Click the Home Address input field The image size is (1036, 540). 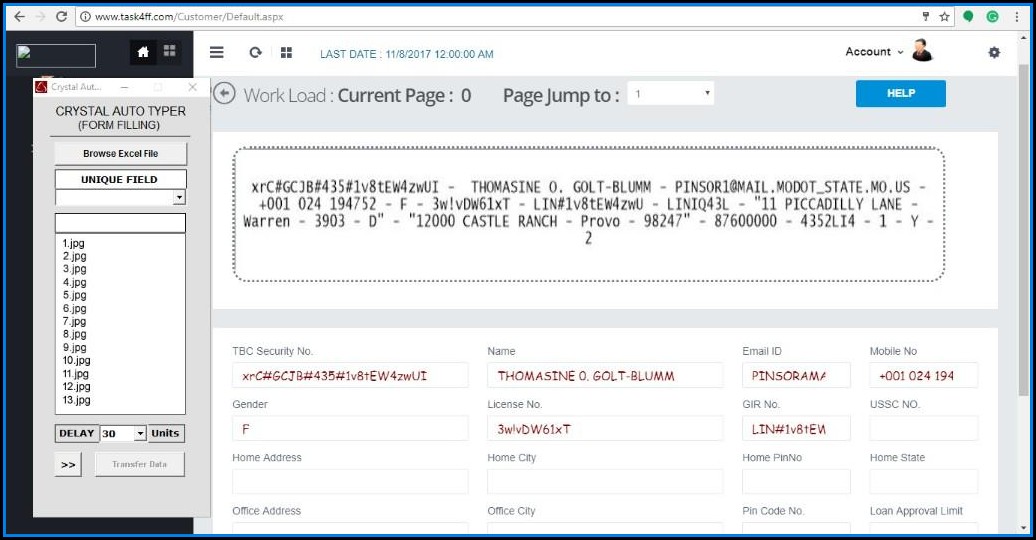tap(350, 482)
